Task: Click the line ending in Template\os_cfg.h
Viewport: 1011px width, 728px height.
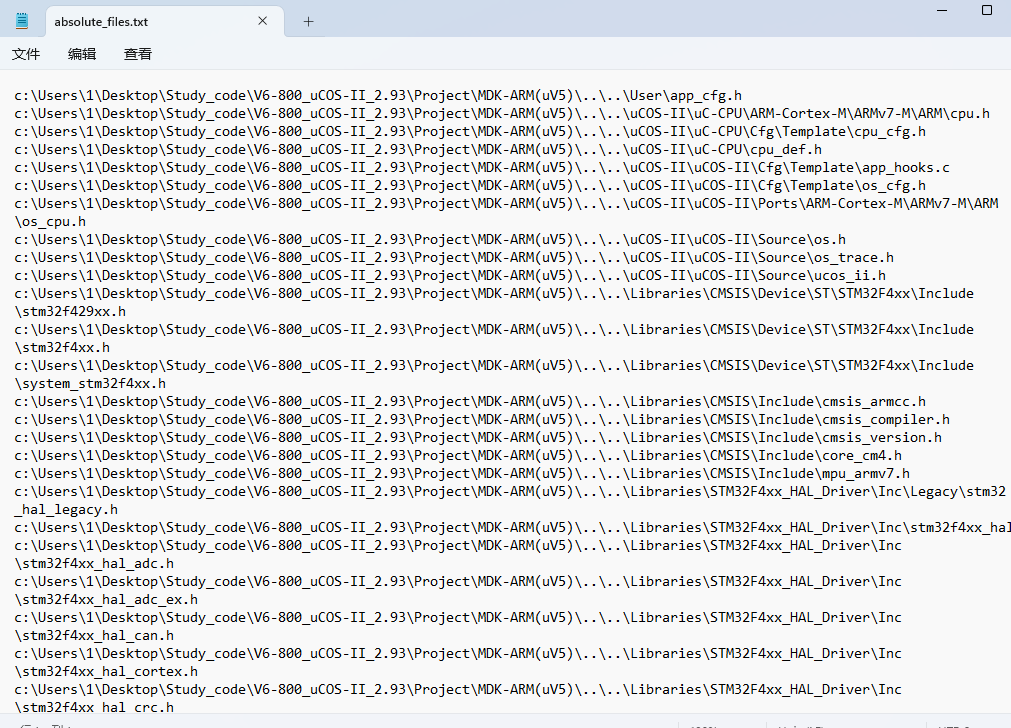Action: pyautogui.click(x=470, y=186)
